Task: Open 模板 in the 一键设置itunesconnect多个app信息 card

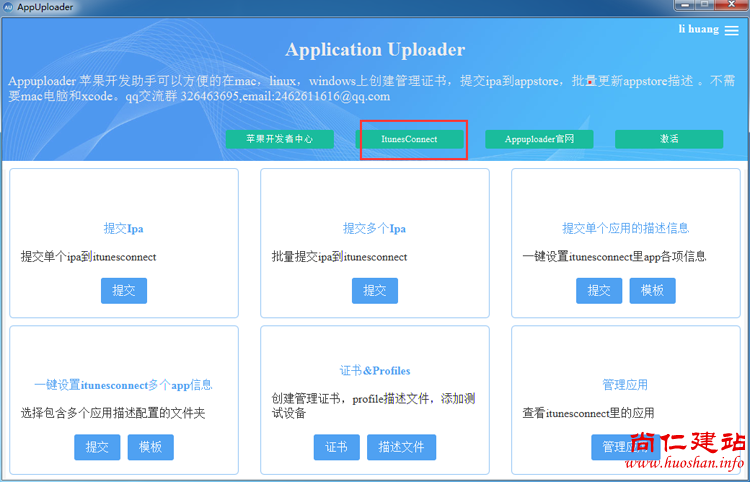Action: (150, 447)
